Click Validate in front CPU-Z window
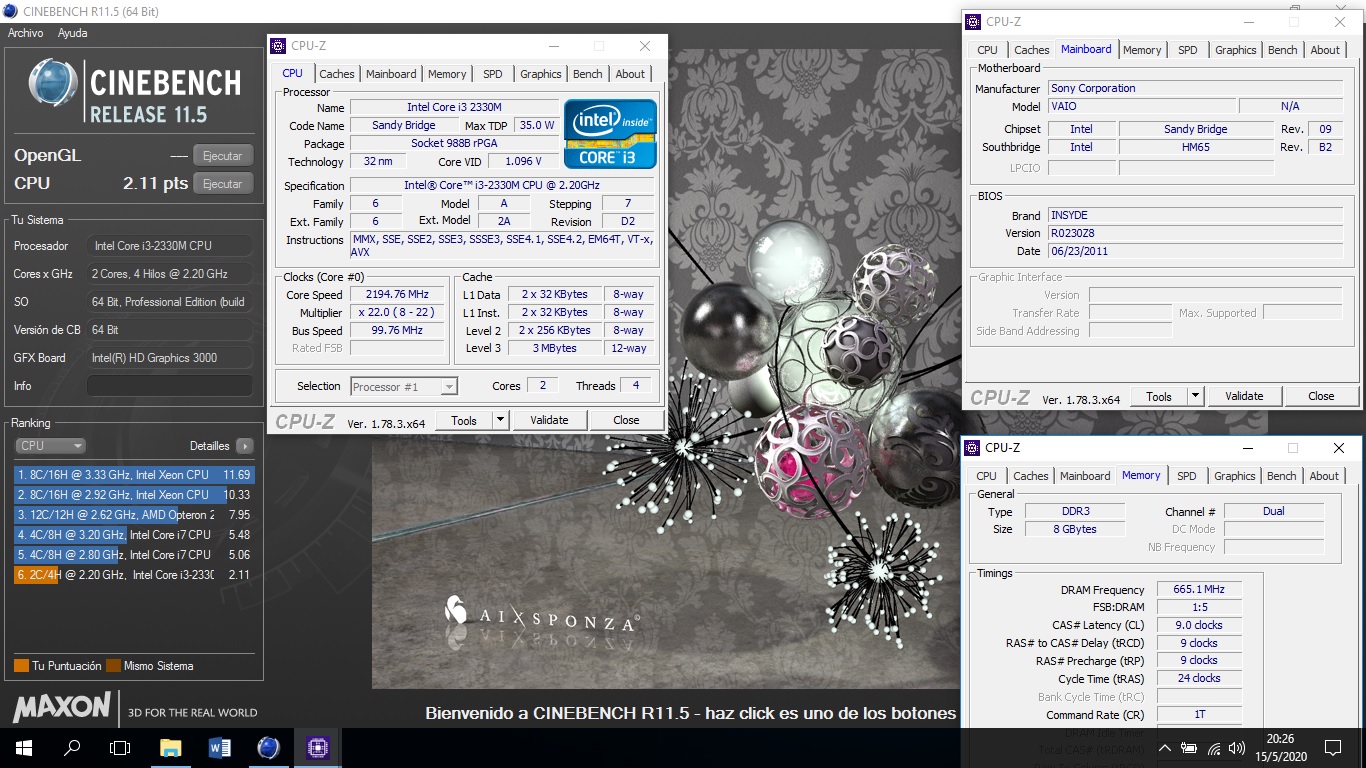This screenshot has height=768, width=1366. coord(549,420)
